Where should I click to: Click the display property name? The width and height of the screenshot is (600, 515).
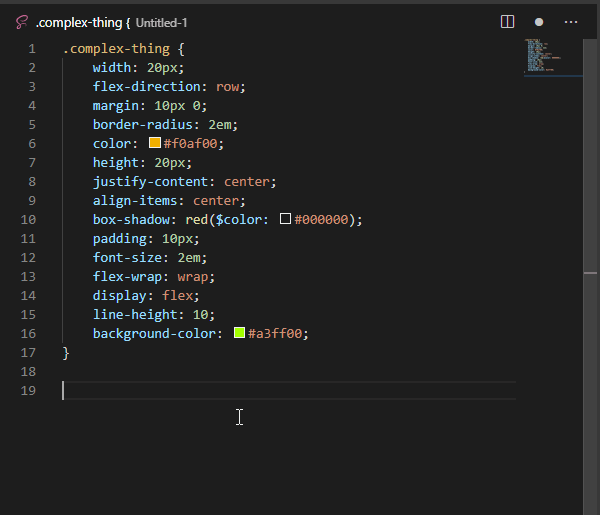120,296
